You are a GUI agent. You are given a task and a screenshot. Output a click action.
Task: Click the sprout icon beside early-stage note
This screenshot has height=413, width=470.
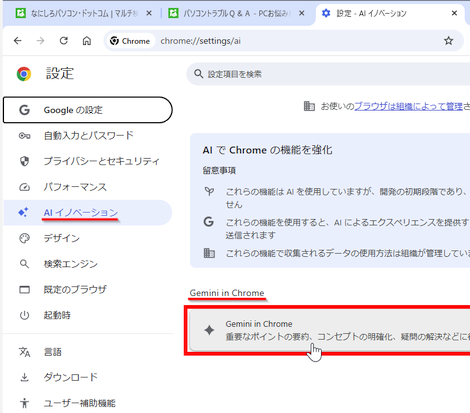point(209,191)
